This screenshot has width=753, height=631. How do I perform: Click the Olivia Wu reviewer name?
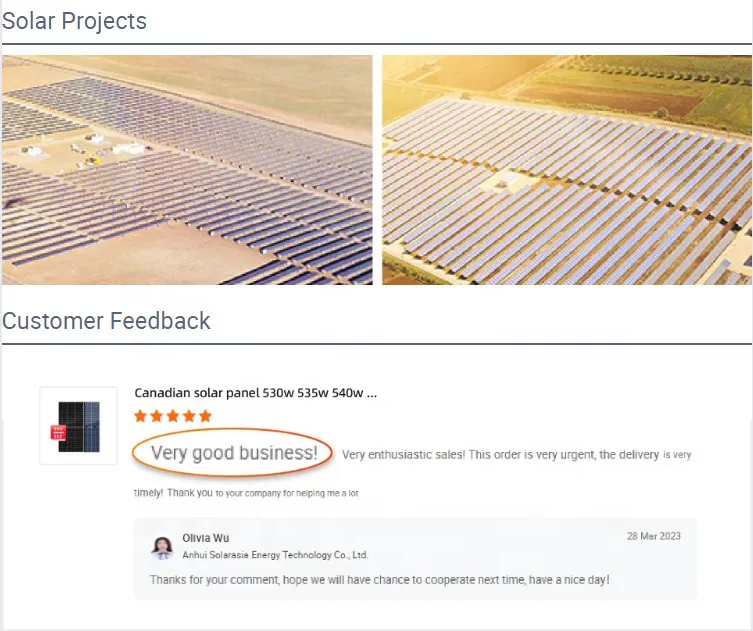(x=206, y=538)
